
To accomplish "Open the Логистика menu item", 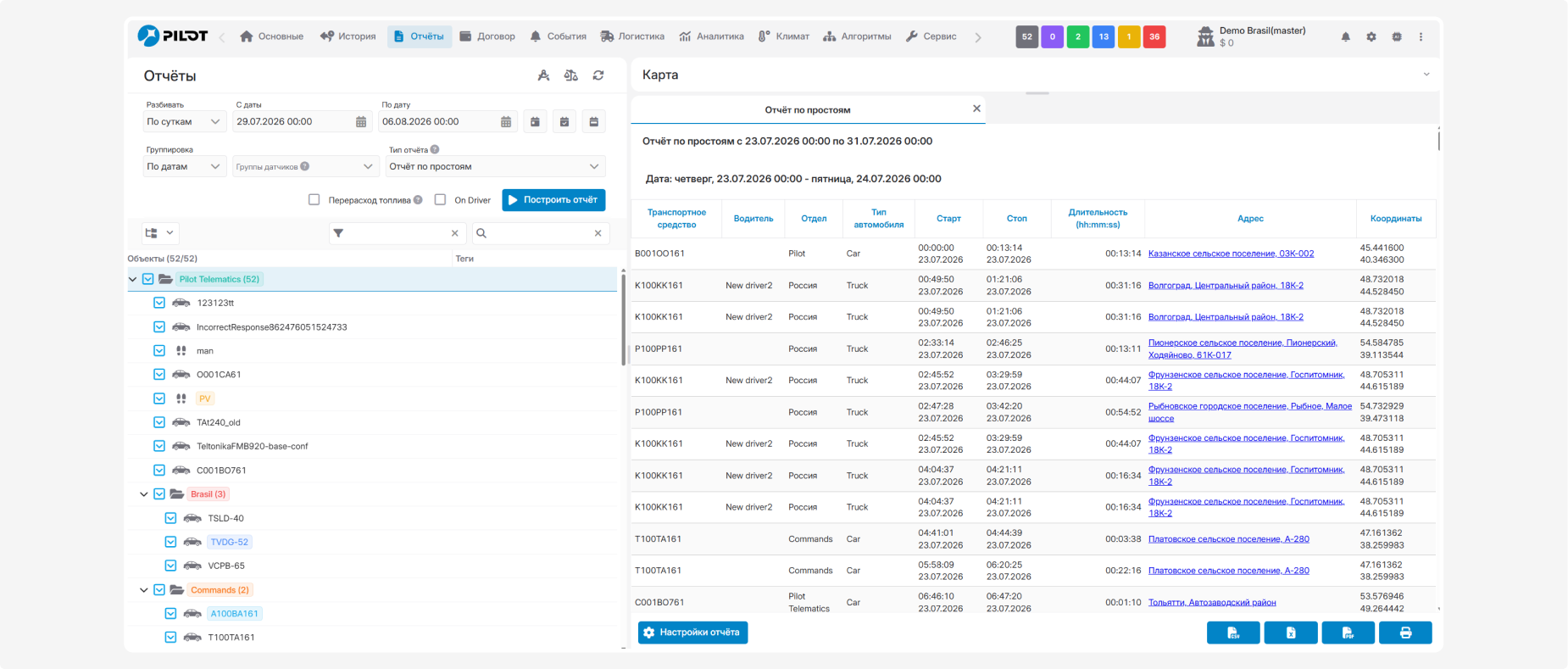I will tap(632, 36).
